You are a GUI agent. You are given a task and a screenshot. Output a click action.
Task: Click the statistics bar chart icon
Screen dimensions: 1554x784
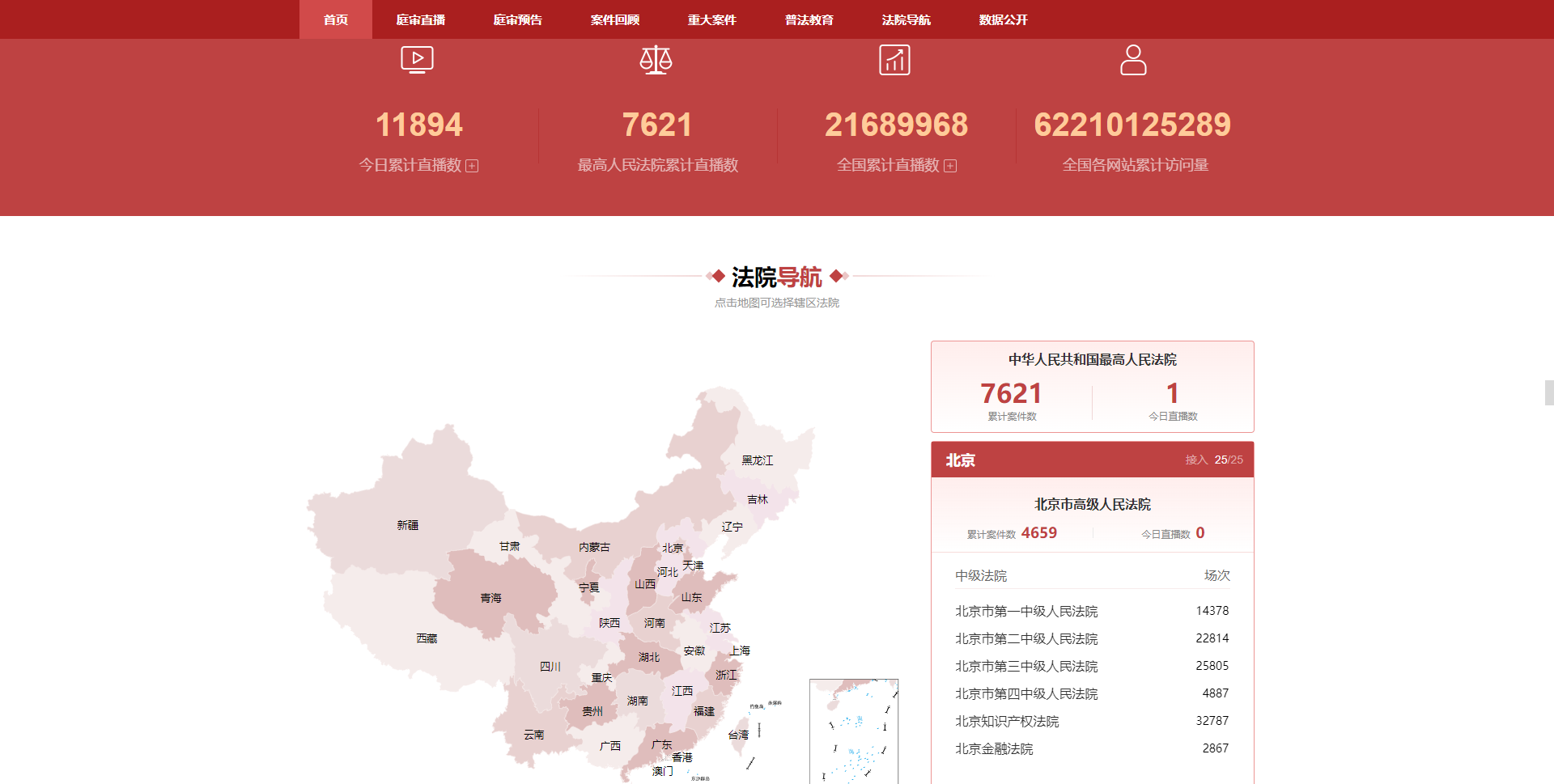894,60
